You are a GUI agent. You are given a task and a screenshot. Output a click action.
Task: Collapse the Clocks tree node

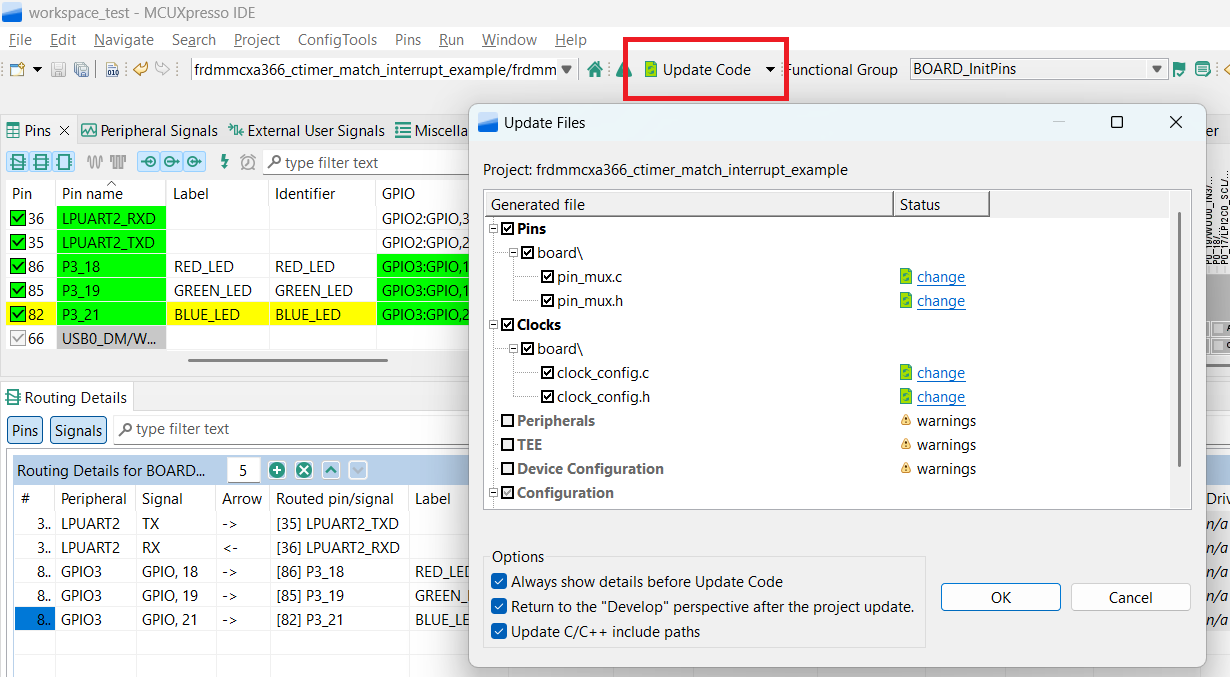[494, 325]
